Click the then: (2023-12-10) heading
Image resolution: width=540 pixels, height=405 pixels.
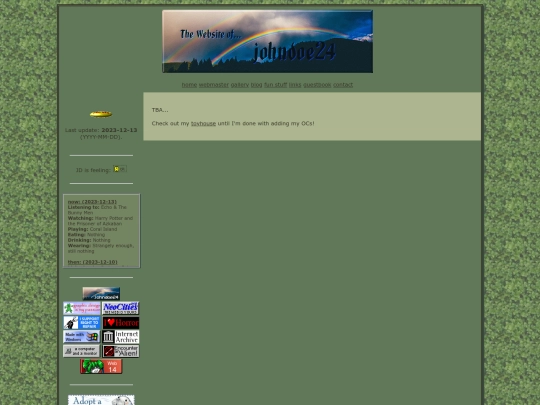pyautogui.click(x=92, y=262)
